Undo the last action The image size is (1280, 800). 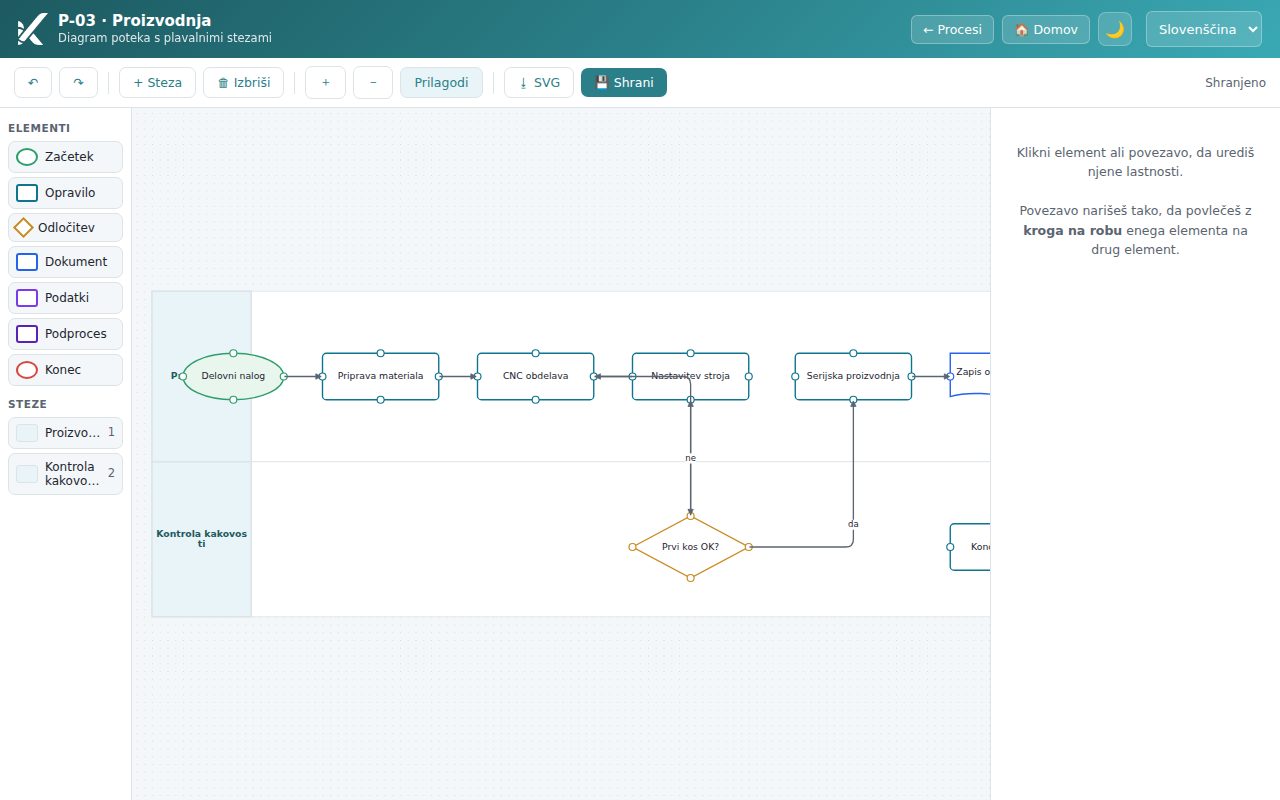pyautogui.click(x=33, y=83)
